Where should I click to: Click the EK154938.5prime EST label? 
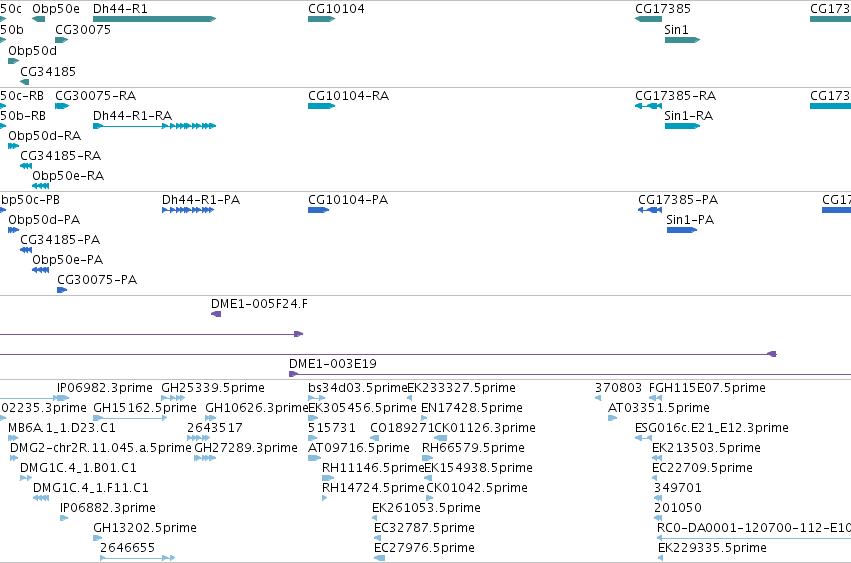tap(478, 468)
